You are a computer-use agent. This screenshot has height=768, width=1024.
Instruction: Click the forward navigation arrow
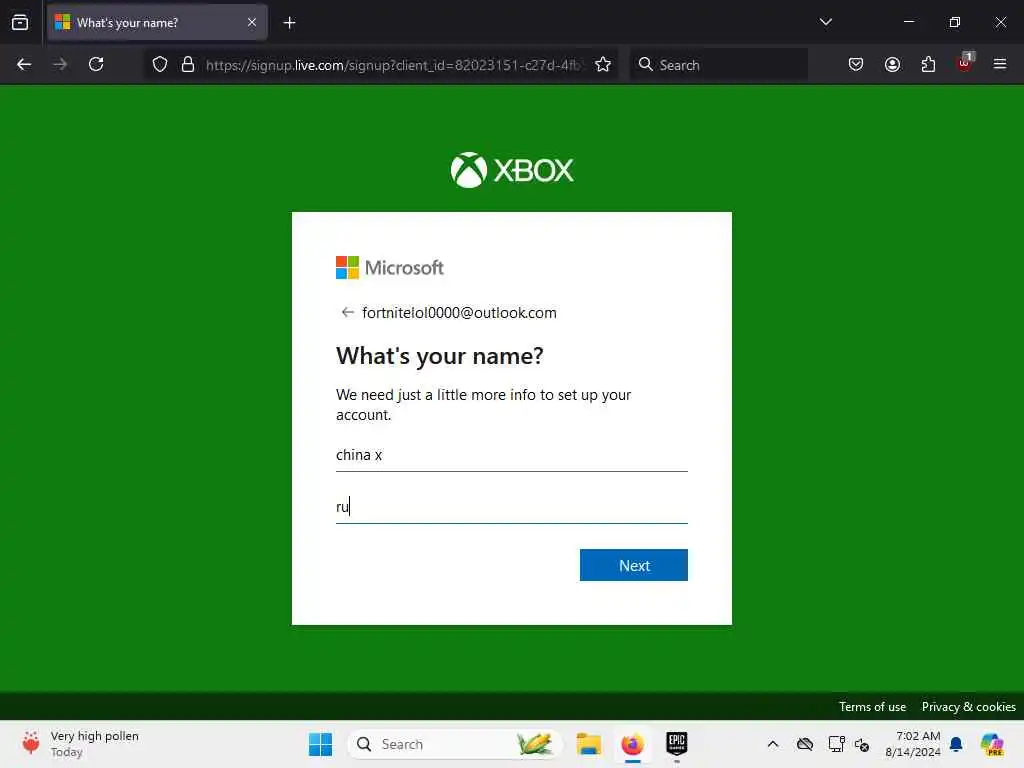click(60, 64)
